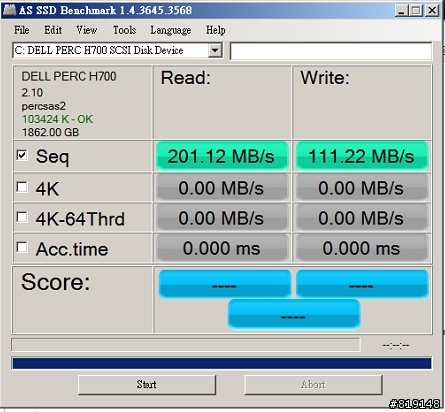Select the DELL PERC H700 drive combo box
This screenshot has height=412, width=445.
tap(117, 51)
